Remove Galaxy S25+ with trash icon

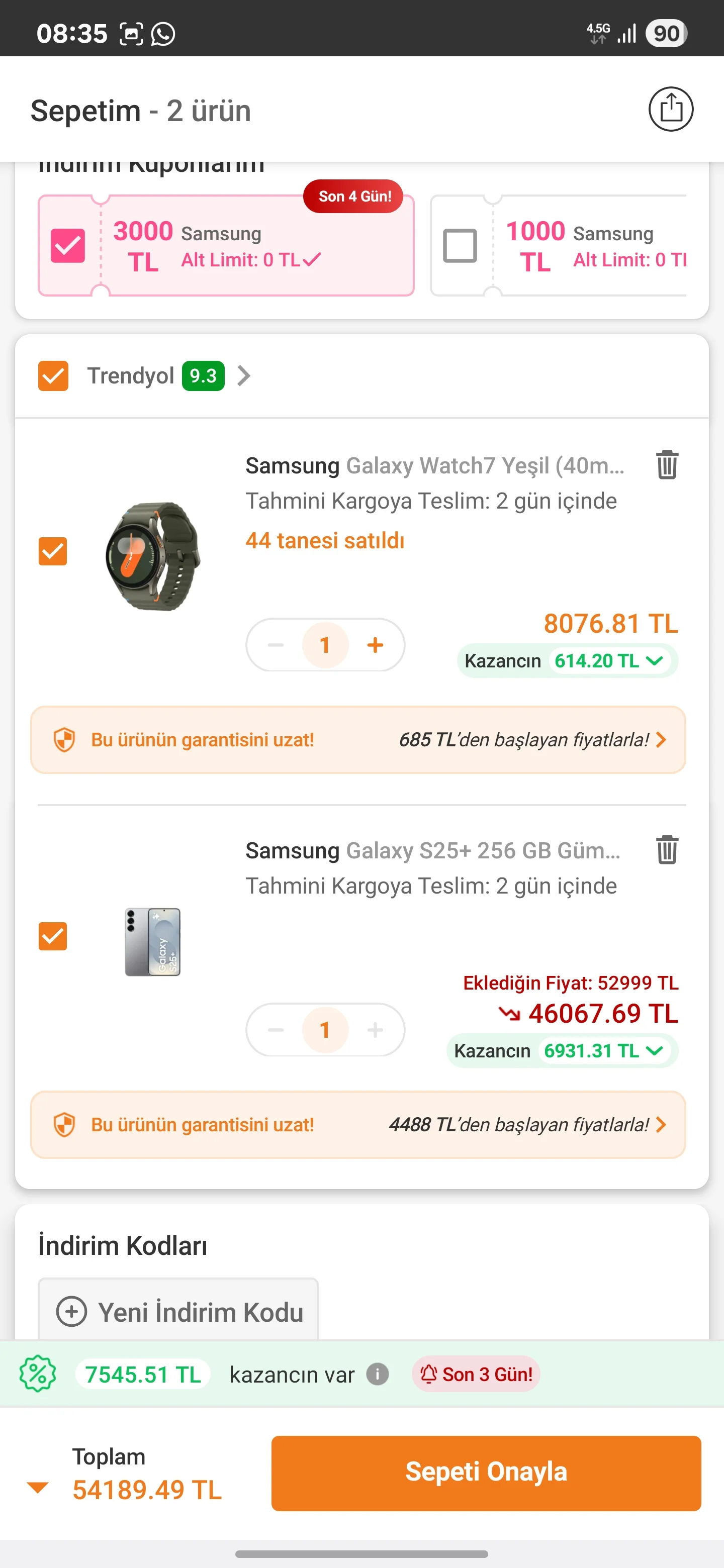tap(667, 850)
